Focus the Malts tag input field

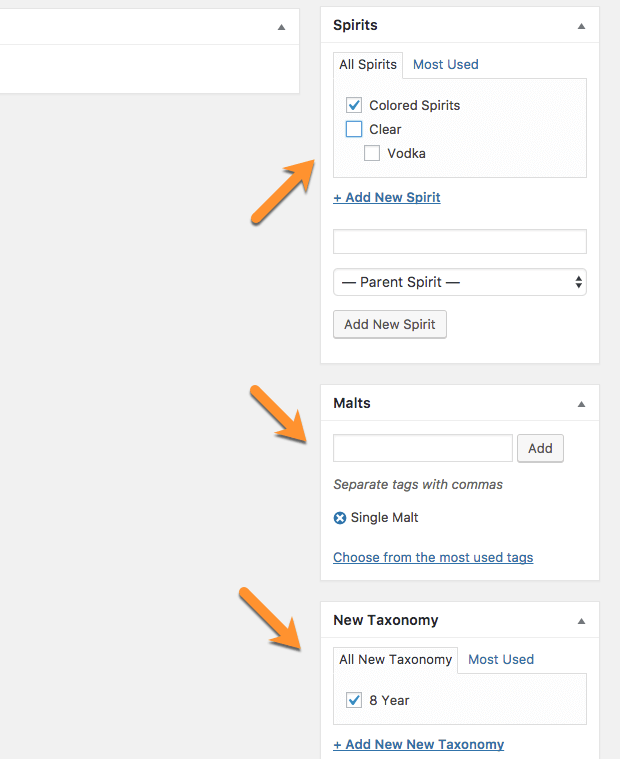(x=422, y=448)
